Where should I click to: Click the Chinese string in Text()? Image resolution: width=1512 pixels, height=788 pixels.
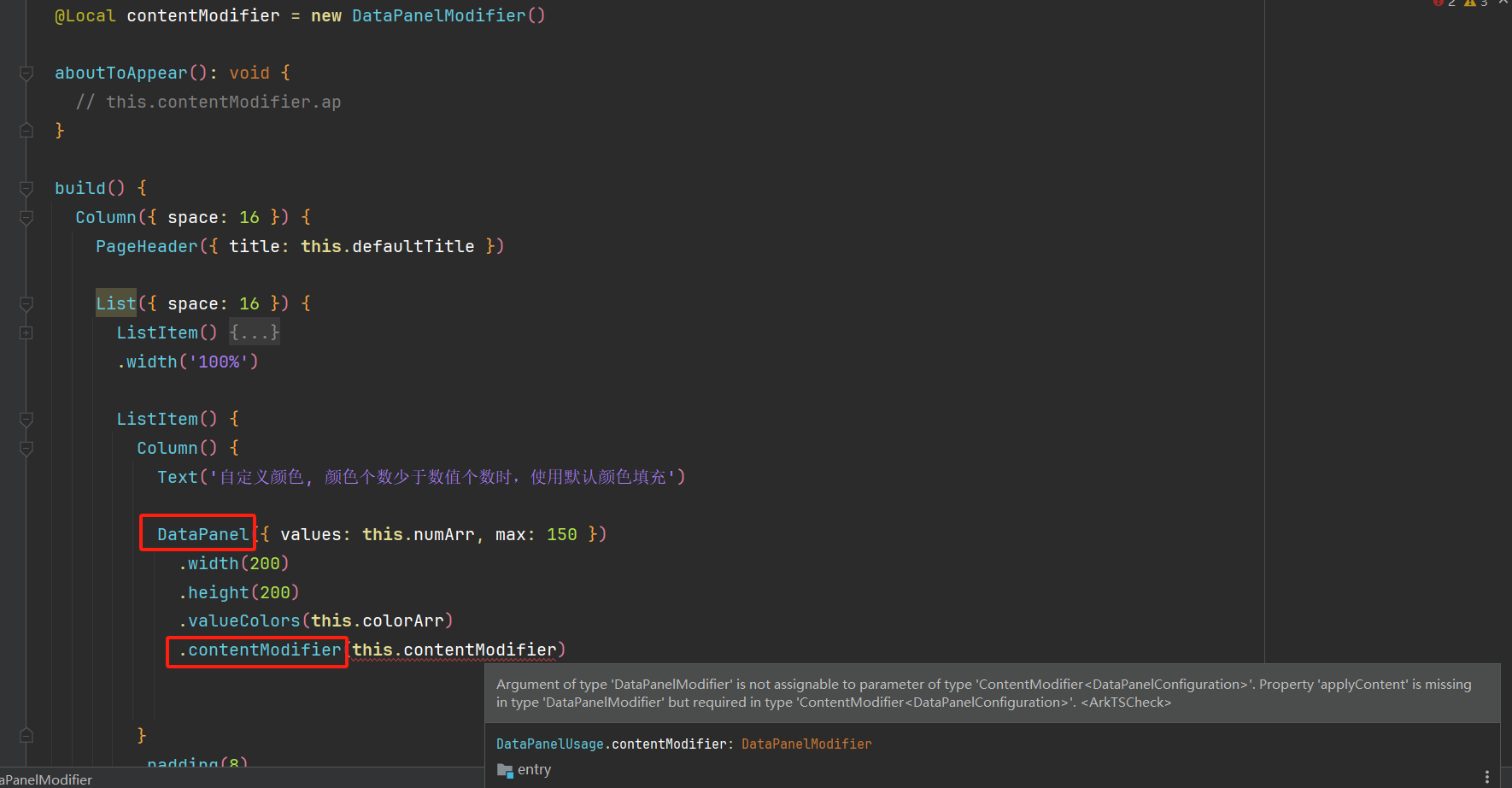[442, 478]
